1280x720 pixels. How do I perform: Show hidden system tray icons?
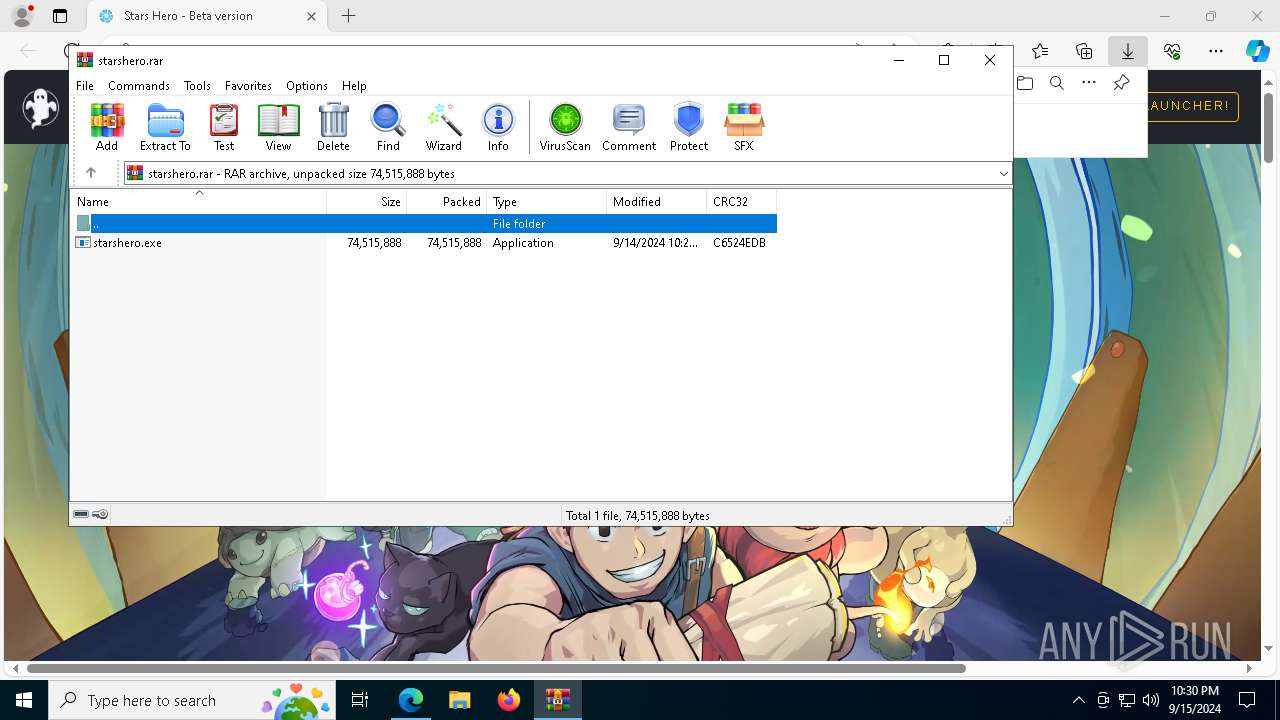(x=1078, y=700)
